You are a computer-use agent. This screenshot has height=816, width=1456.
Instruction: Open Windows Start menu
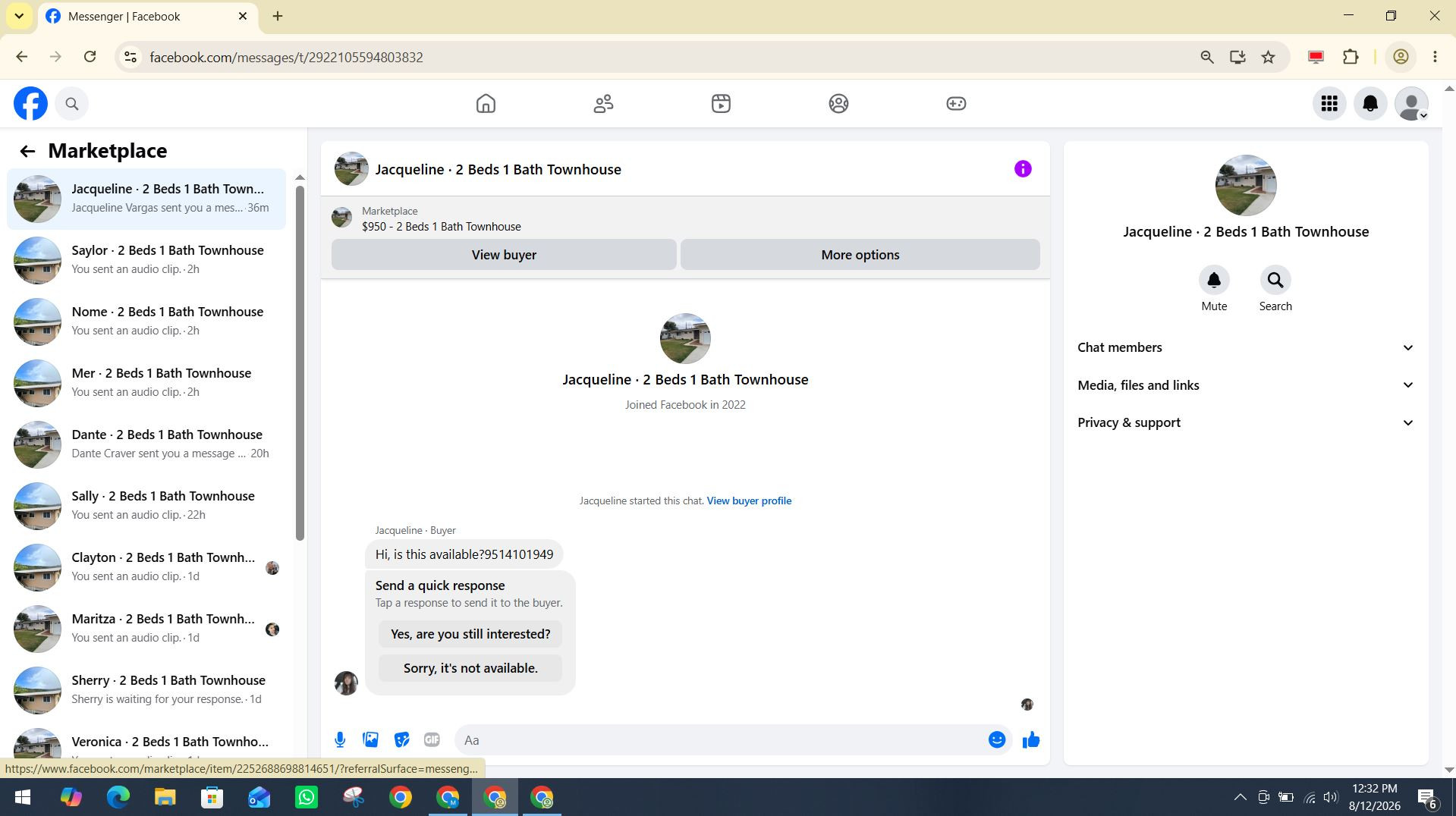coord(23,797)
